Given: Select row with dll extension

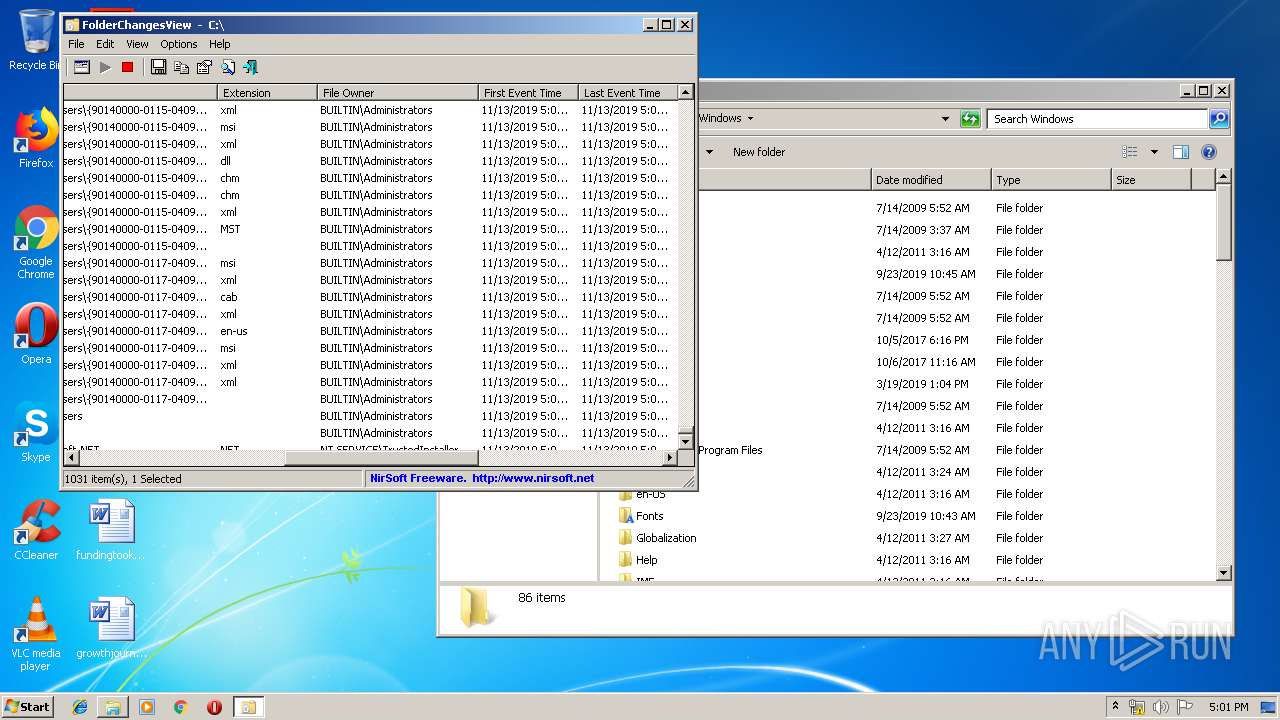Looking at the screenshot, I should pos(370,161).
